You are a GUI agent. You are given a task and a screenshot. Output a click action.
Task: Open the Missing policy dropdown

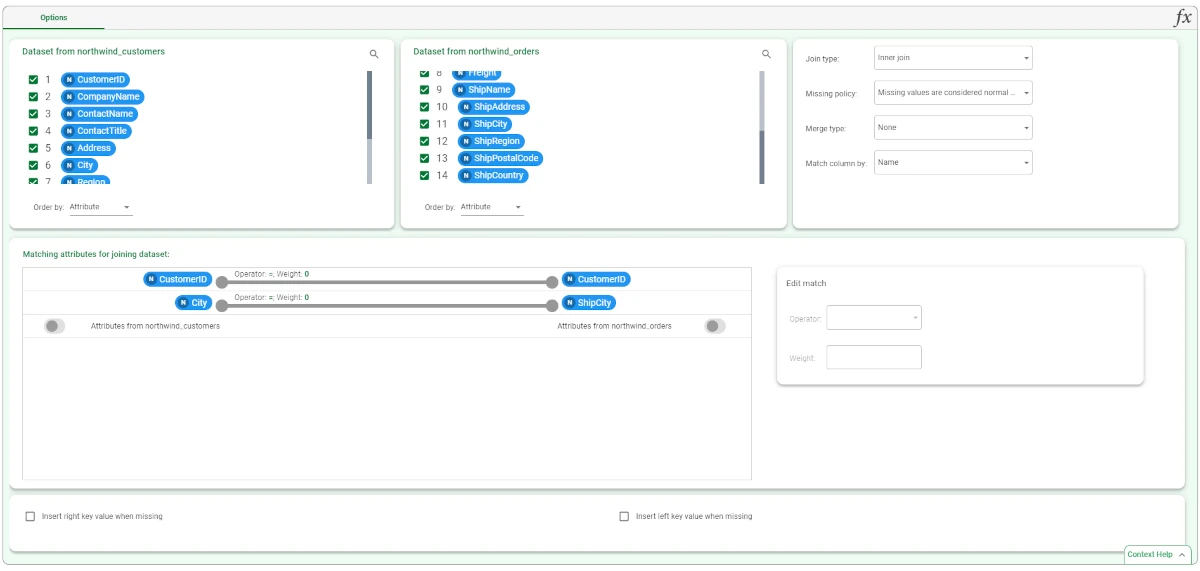tap(953, 93)
